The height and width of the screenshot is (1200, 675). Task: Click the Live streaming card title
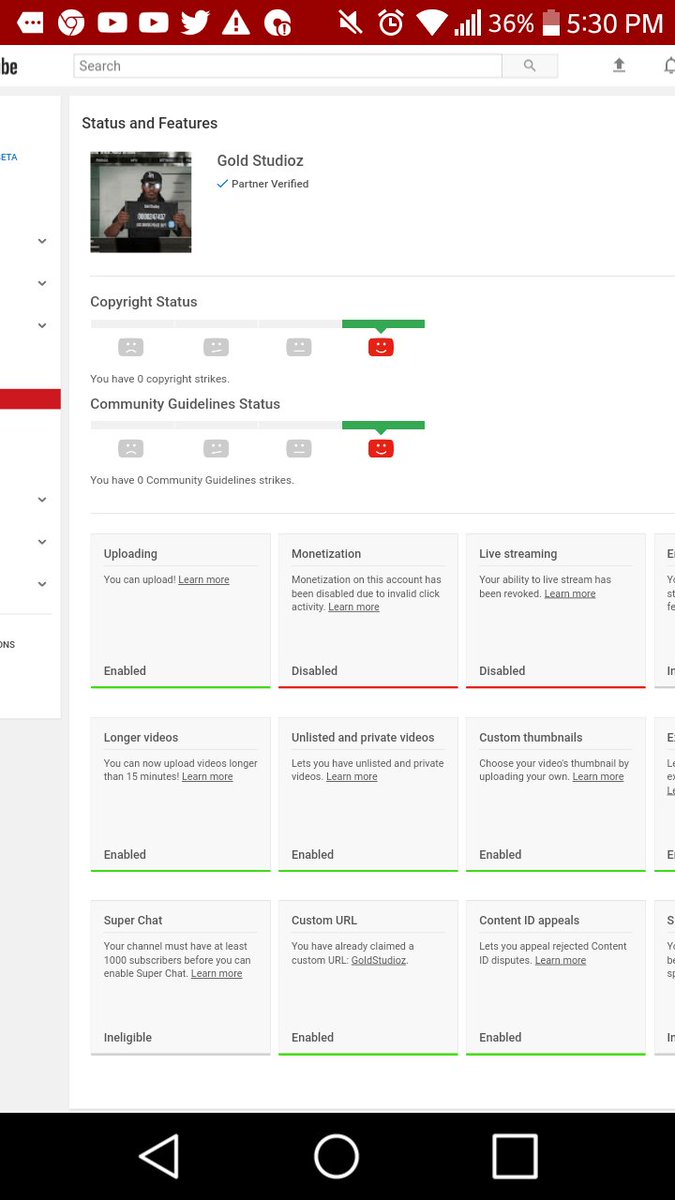click(518, 554)
